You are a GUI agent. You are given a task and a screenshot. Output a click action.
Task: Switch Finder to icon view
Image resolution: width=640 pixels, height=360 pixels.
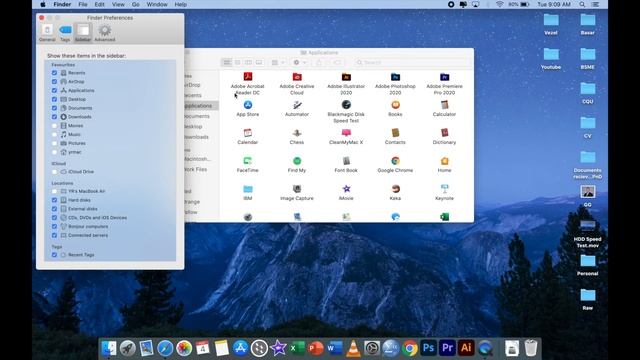coord(227,62)
